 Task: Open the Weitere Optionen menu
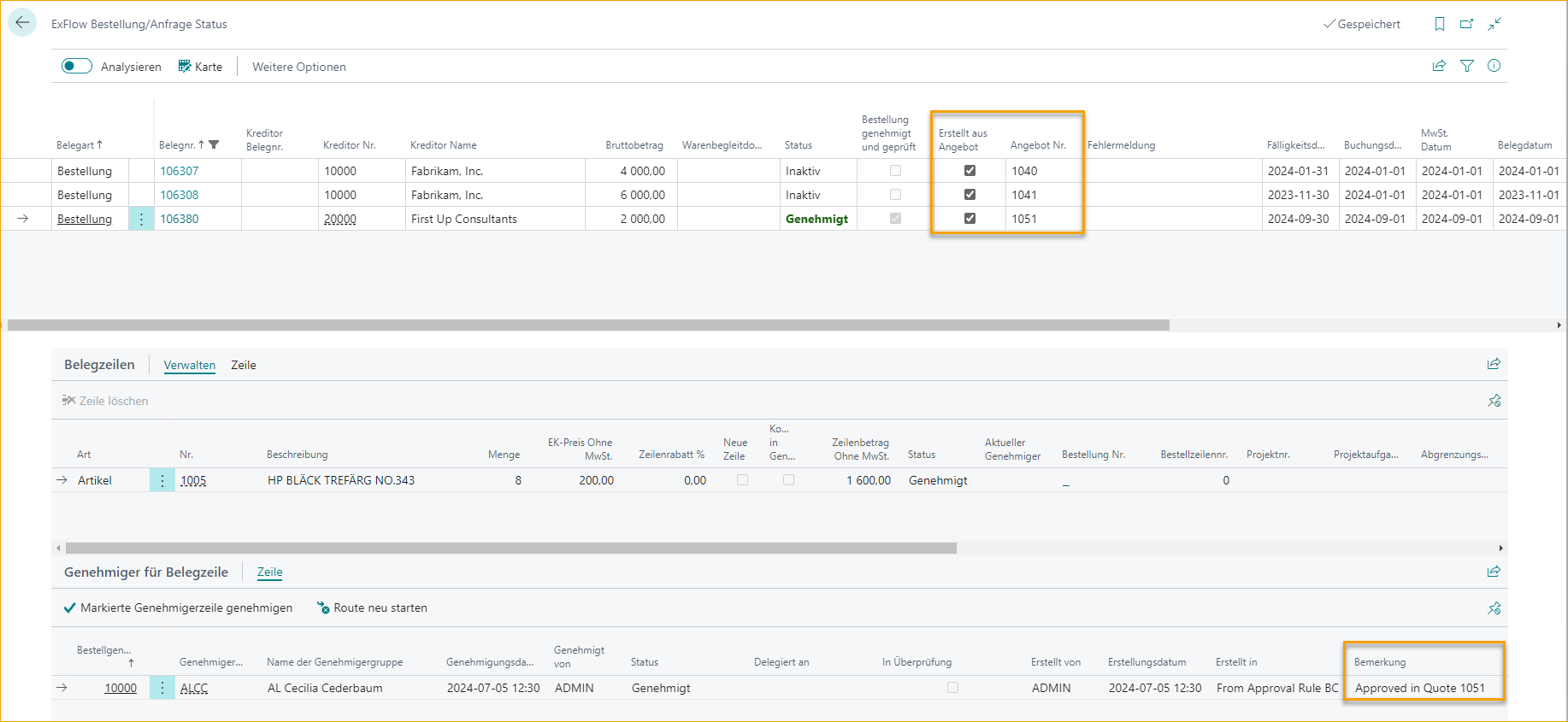click(x=298, y=67)
